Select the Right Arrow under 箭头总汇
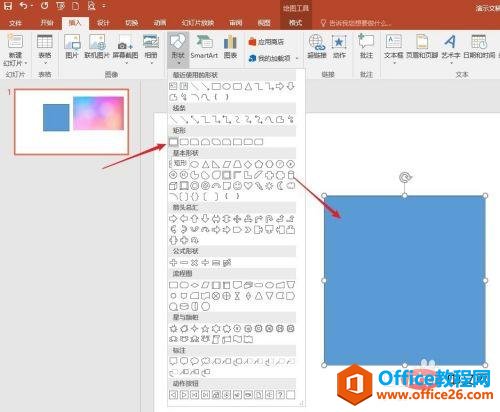The image size is (500, 412). coord(173,219)
